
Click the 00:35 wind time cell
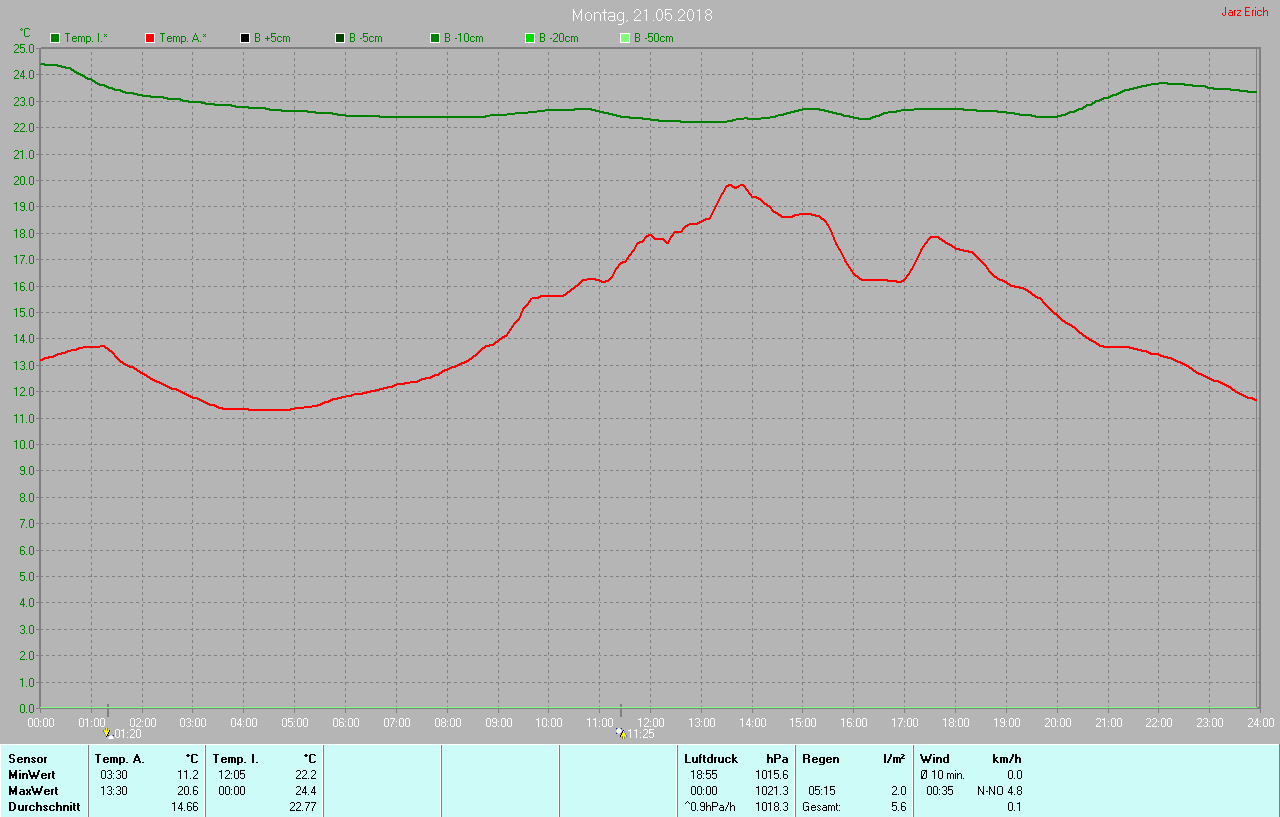(x=940, y=791)
